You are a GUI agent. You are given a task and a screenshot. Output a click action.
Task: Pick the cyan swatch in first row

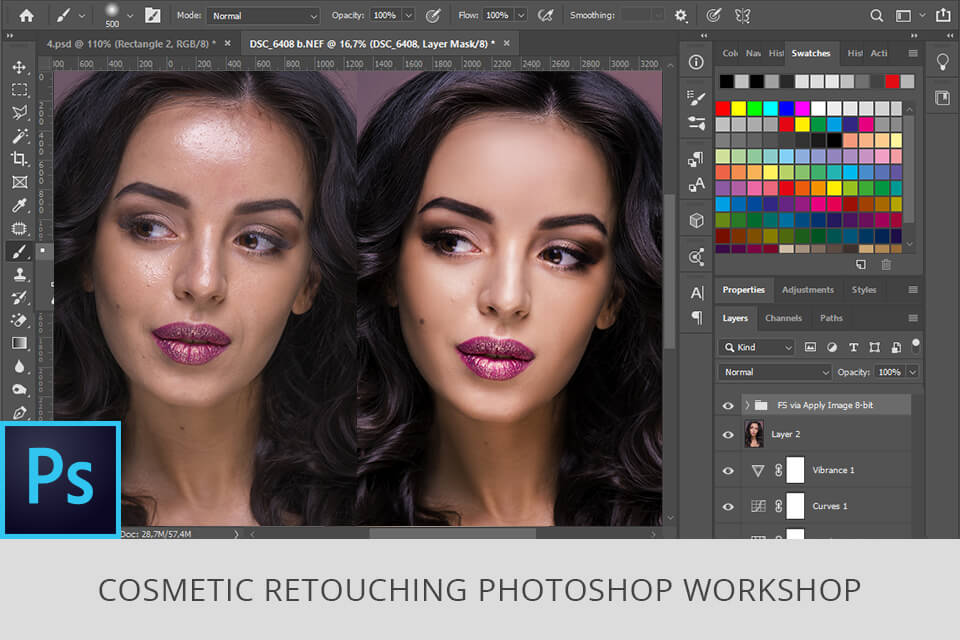click(x=771, y=108)
